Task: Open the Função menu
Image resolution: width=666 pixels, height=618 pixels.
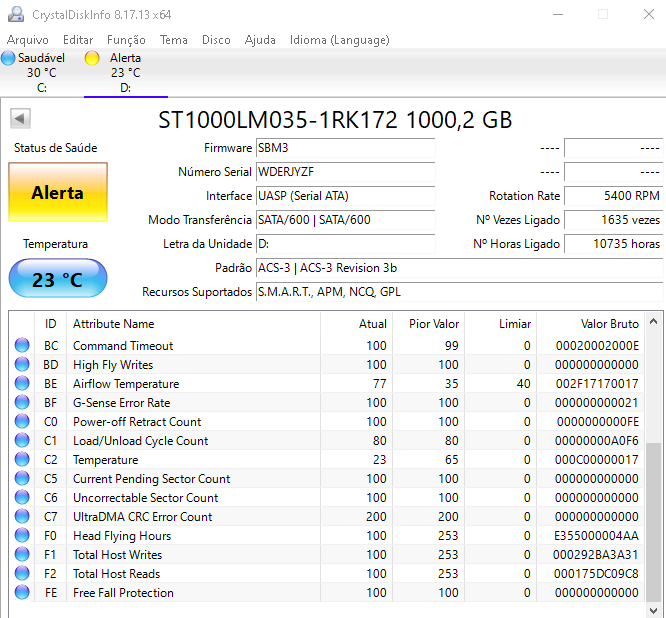Action: [126, 40]
